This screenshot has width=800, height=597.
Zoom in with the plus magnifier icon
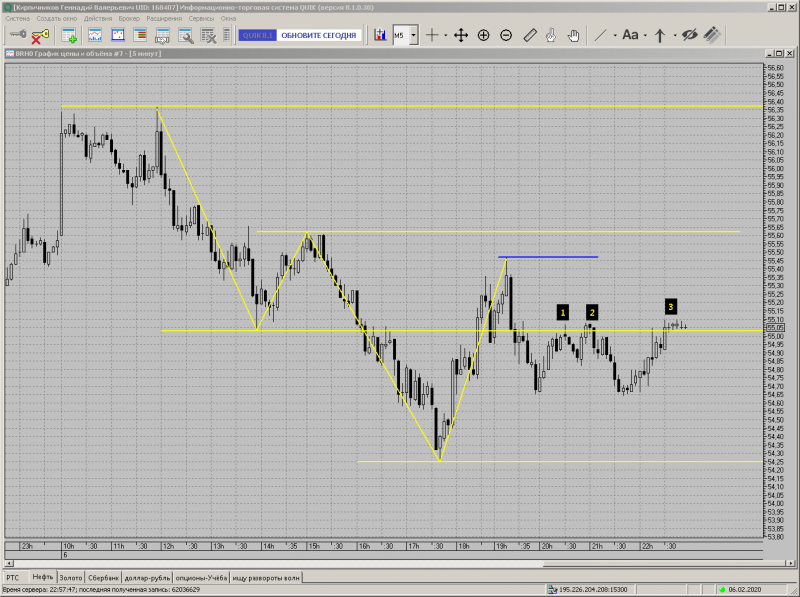[x=483, y=35]
